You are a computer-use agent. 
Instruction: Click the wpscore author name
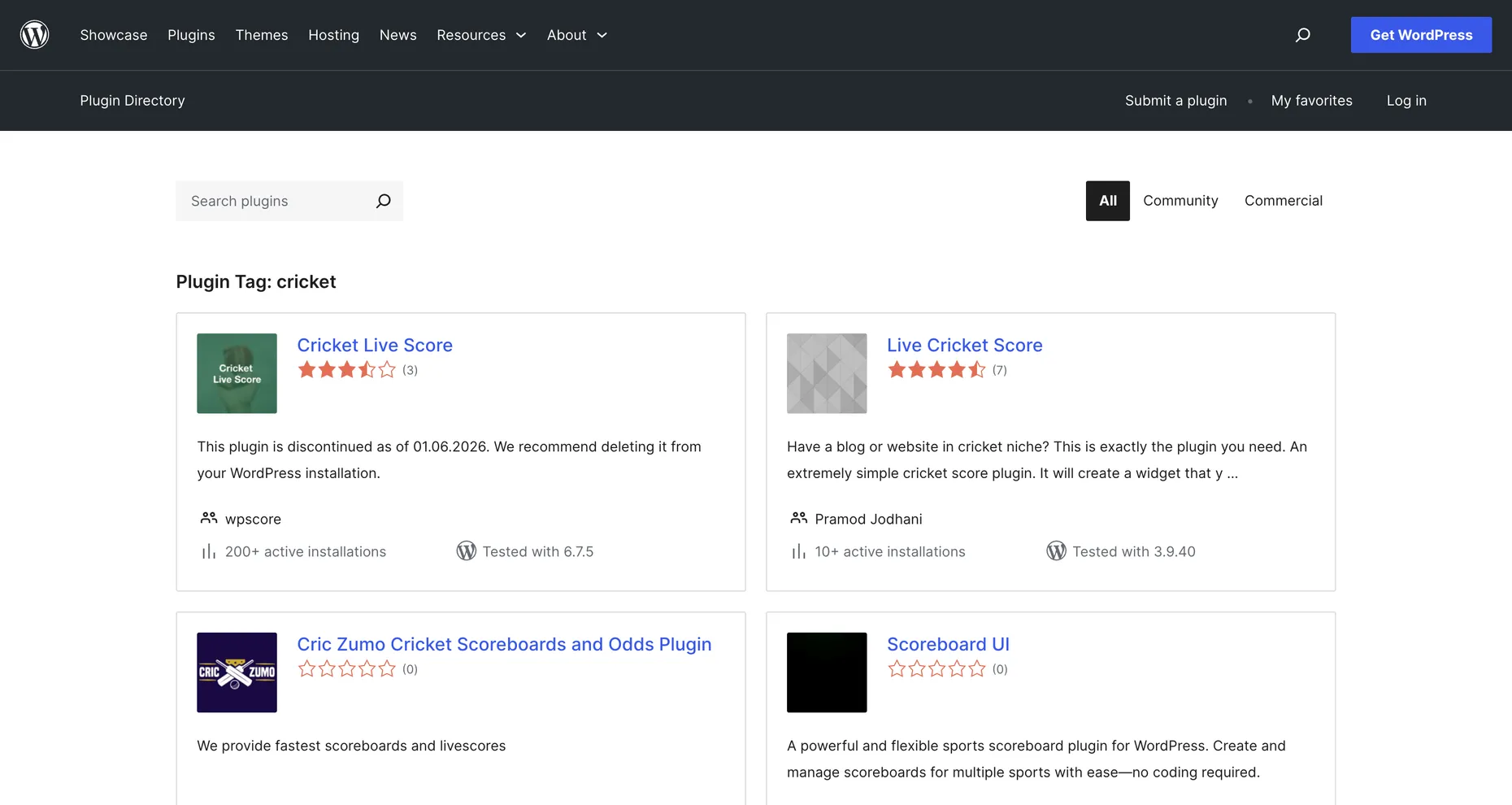coord(253,519)
